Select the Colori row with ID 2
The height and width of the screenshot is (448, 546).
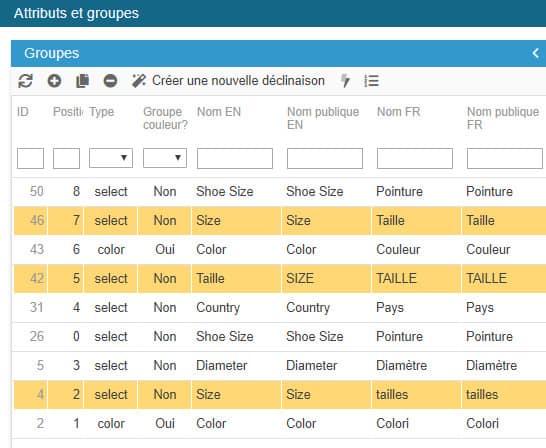point(280,424)
